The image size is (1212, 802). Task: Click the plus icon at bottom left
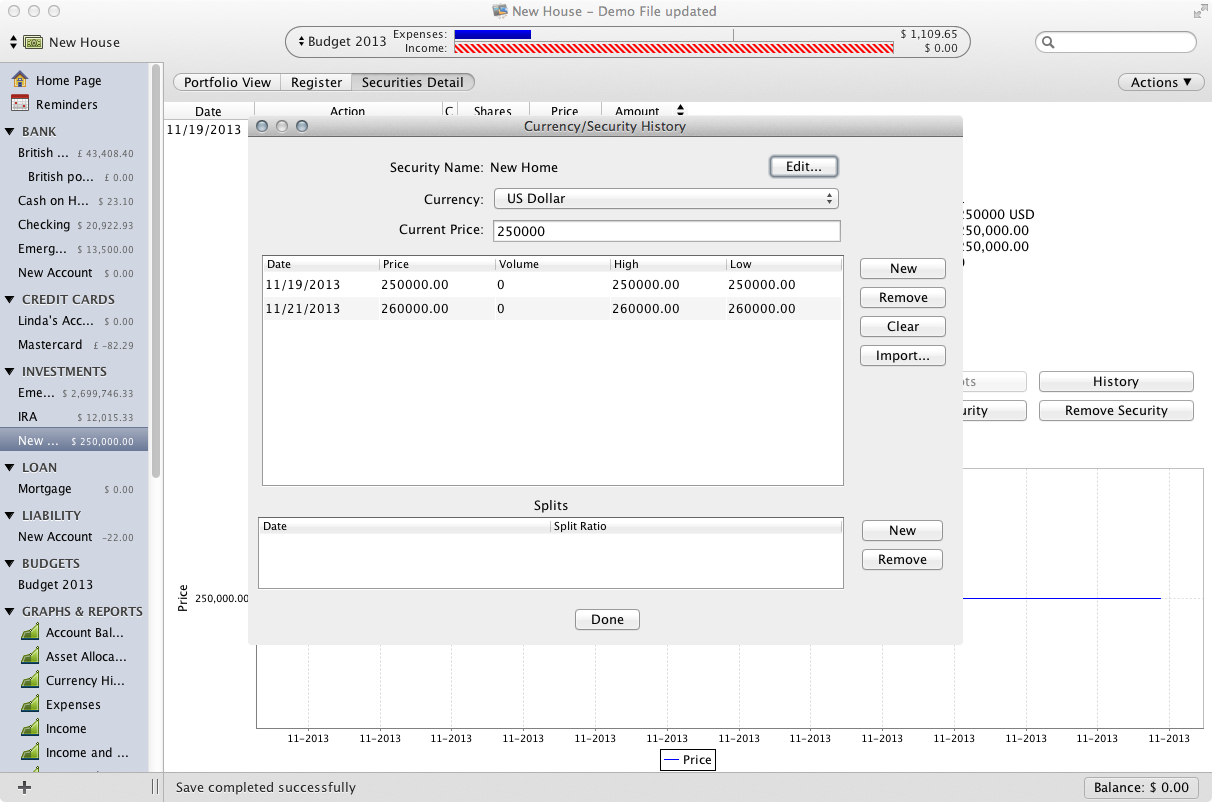click(x=25, y=787)
